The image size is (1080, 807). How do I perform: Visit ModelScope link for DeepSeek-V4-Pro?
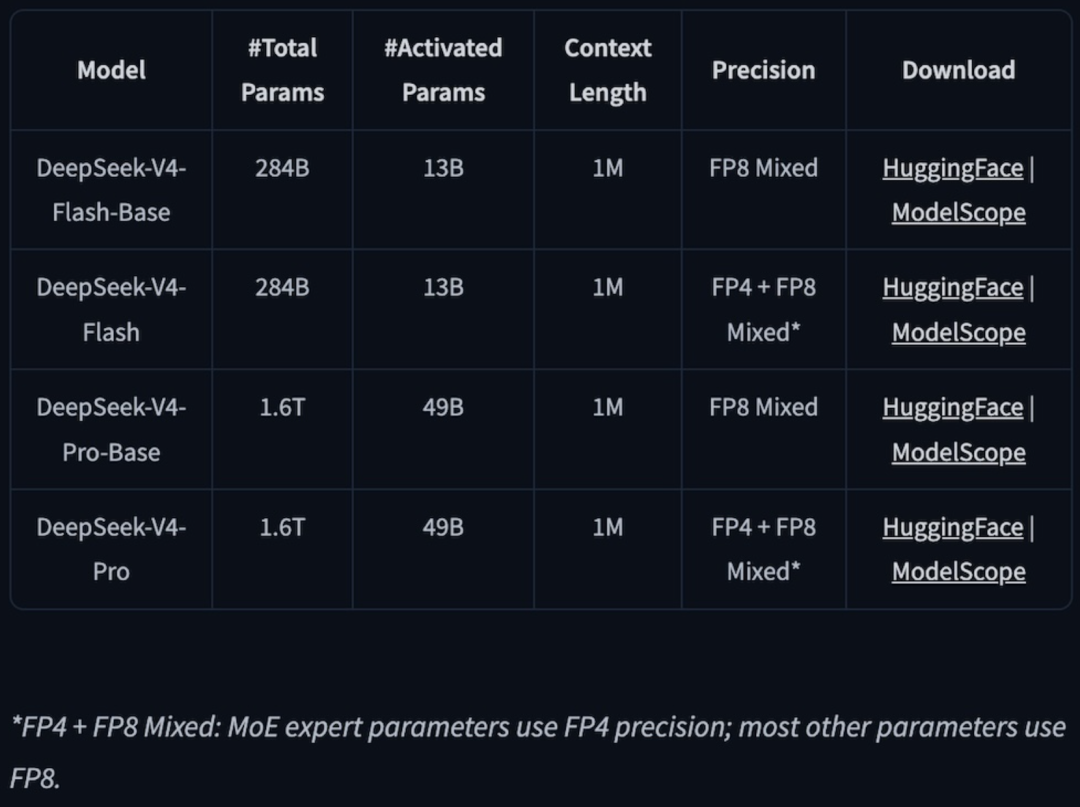pos(958,571)
